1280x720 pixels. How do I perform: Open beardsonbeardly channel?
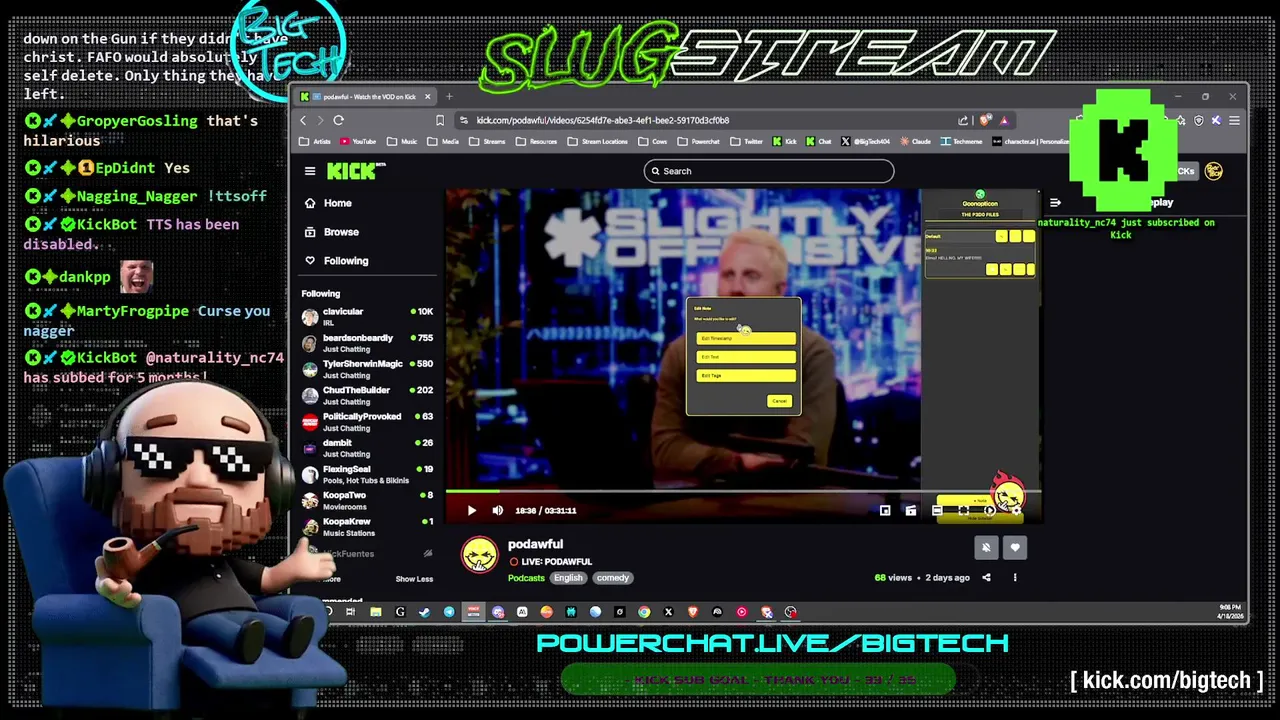click(x=368, y=343)
